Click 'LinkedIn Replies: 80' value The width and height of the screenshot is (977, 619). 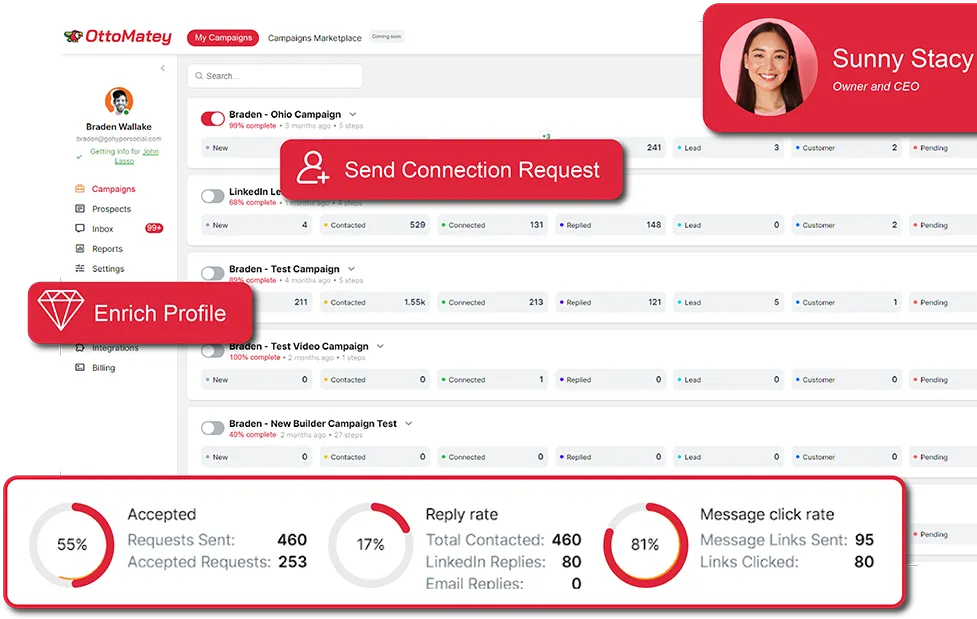[x=571, y=562]
